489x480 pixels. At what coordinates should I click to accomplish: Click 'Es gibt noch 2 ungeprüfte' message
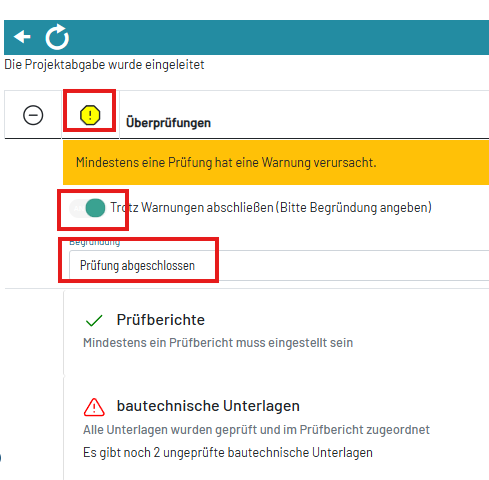point(228,453)
